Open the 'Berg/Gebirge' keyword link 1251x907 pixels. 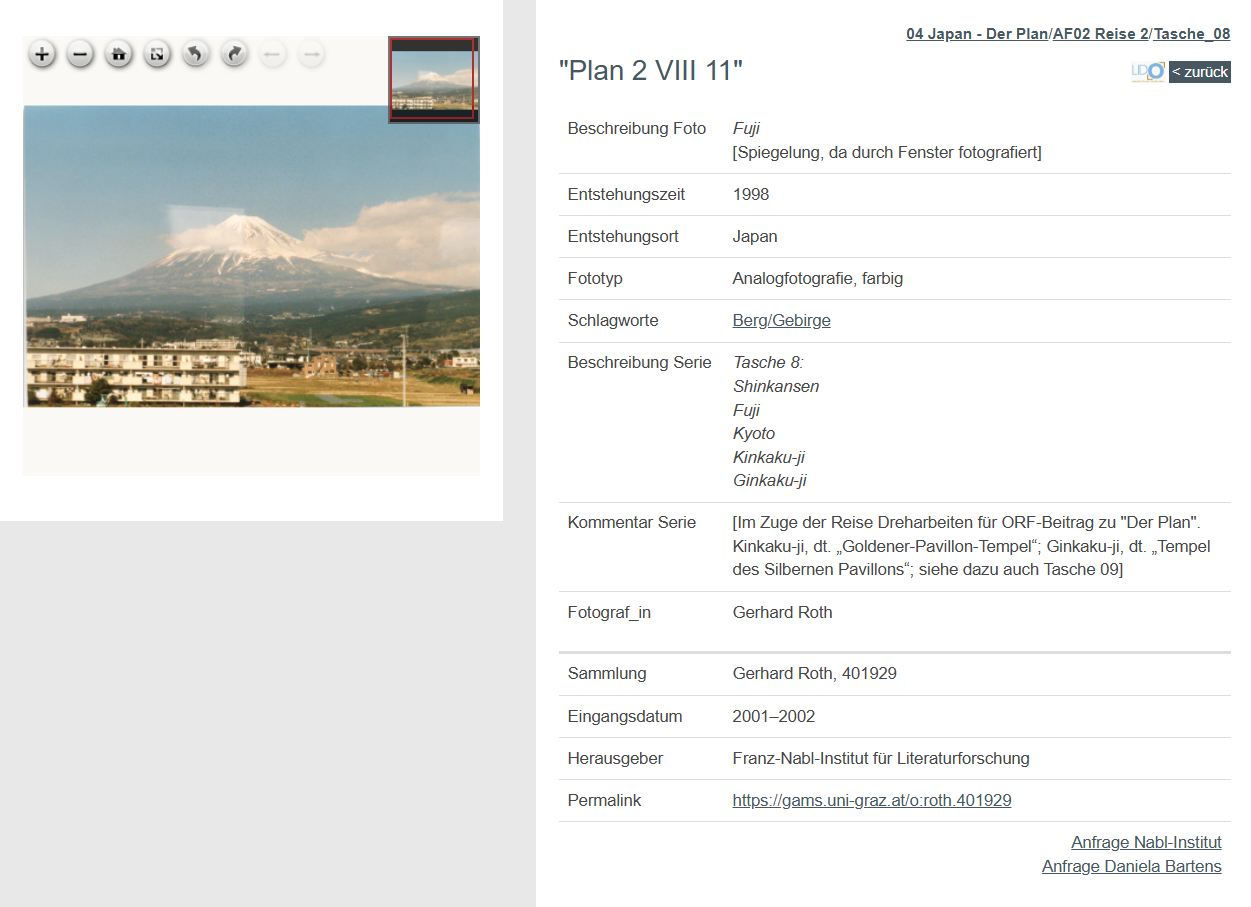[781, 321]
